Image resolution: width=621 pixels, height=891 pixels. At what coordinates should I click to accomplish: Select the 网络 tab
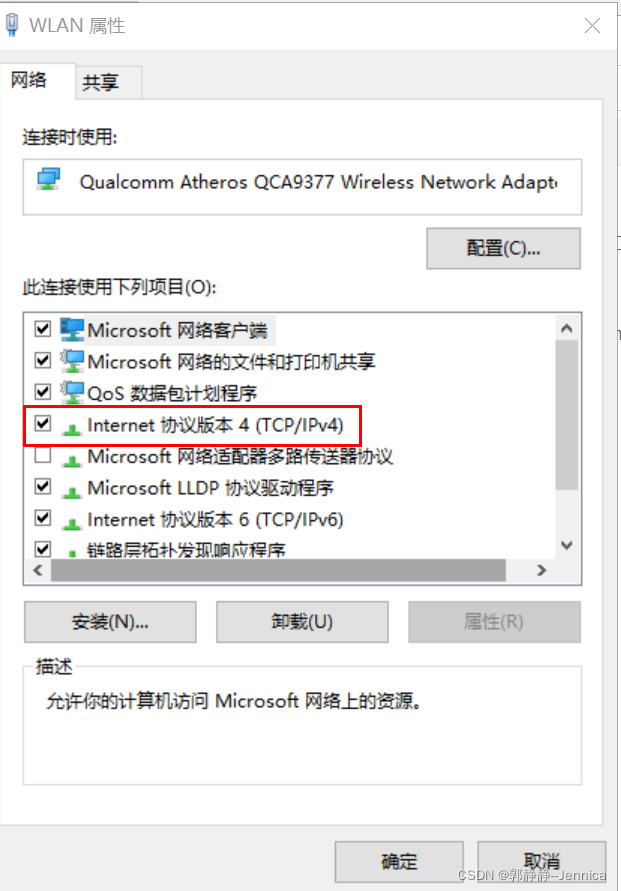click(29, 80)
